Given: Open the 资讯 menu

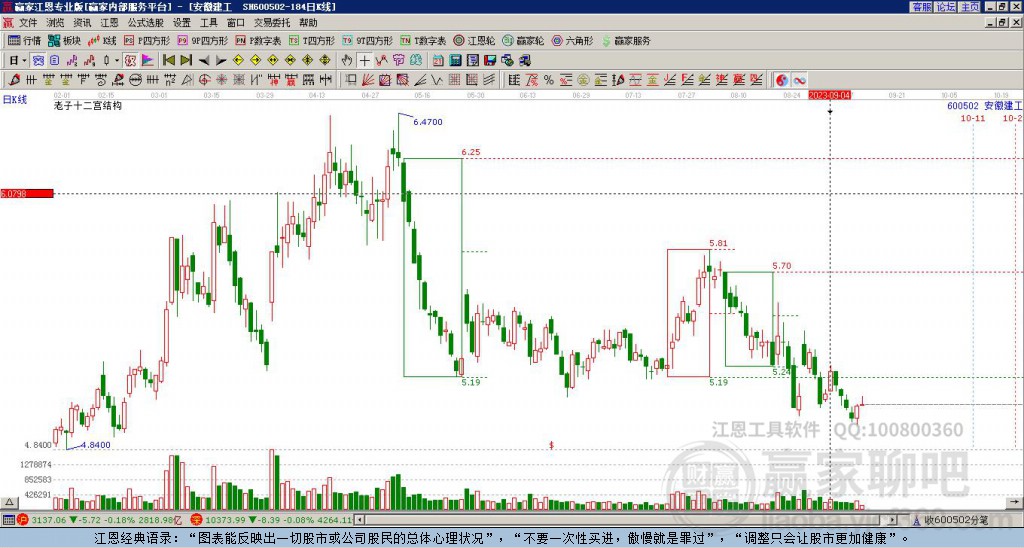Looking at the screenshot, I should click(x=82, y=22).
